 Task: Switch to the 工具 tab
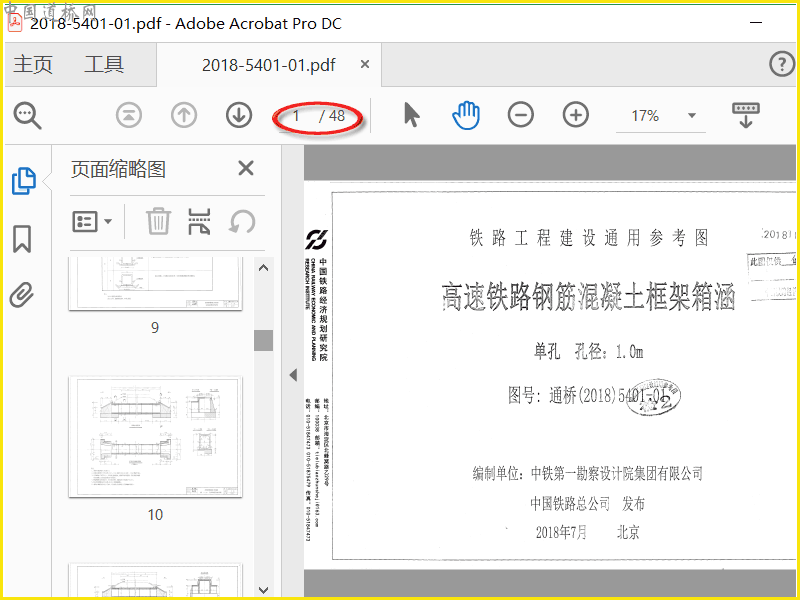click(x=104, y=65)
